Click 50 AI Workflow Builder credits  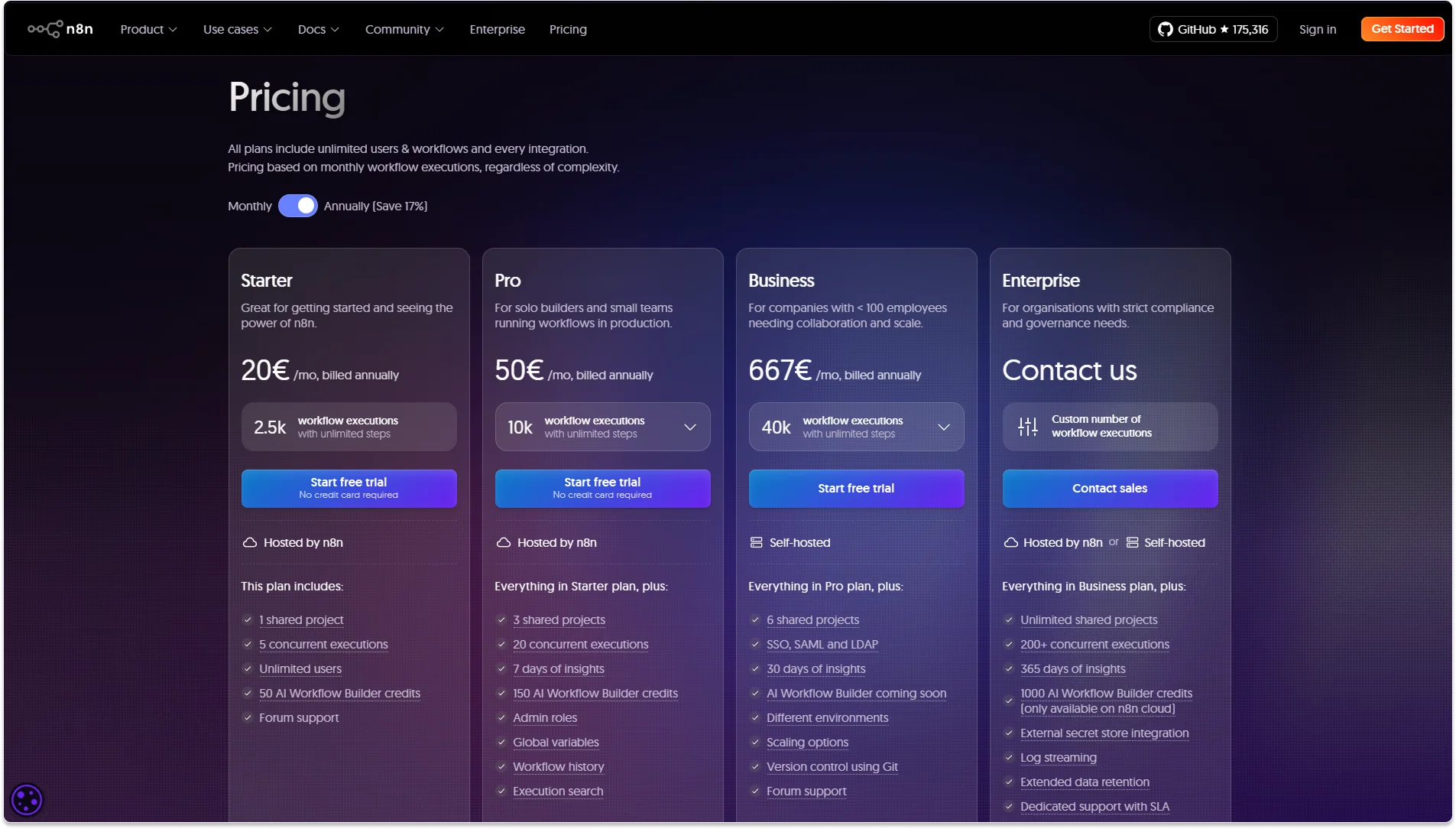(x=339, y=693)
